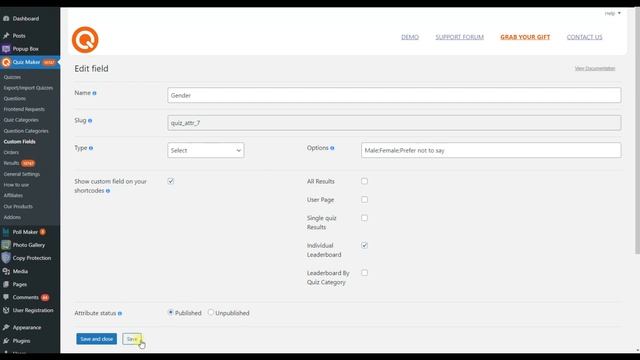Check the User Page checkbox
Viewport: 640px width, 360px height.
364,200
